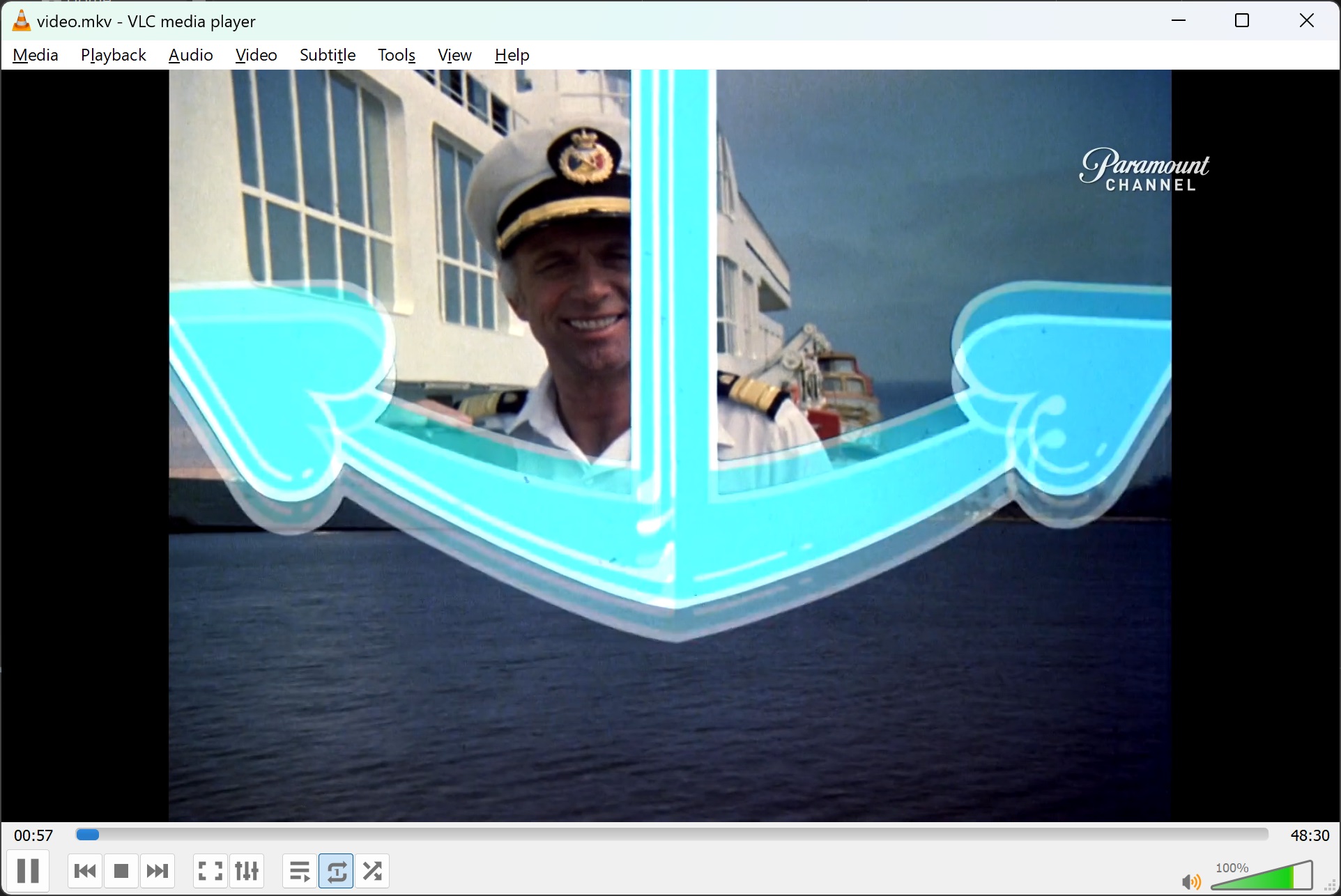Switch video to fullscreen mode
This screenshot has width=1341, height=896.
coord(210,871)
